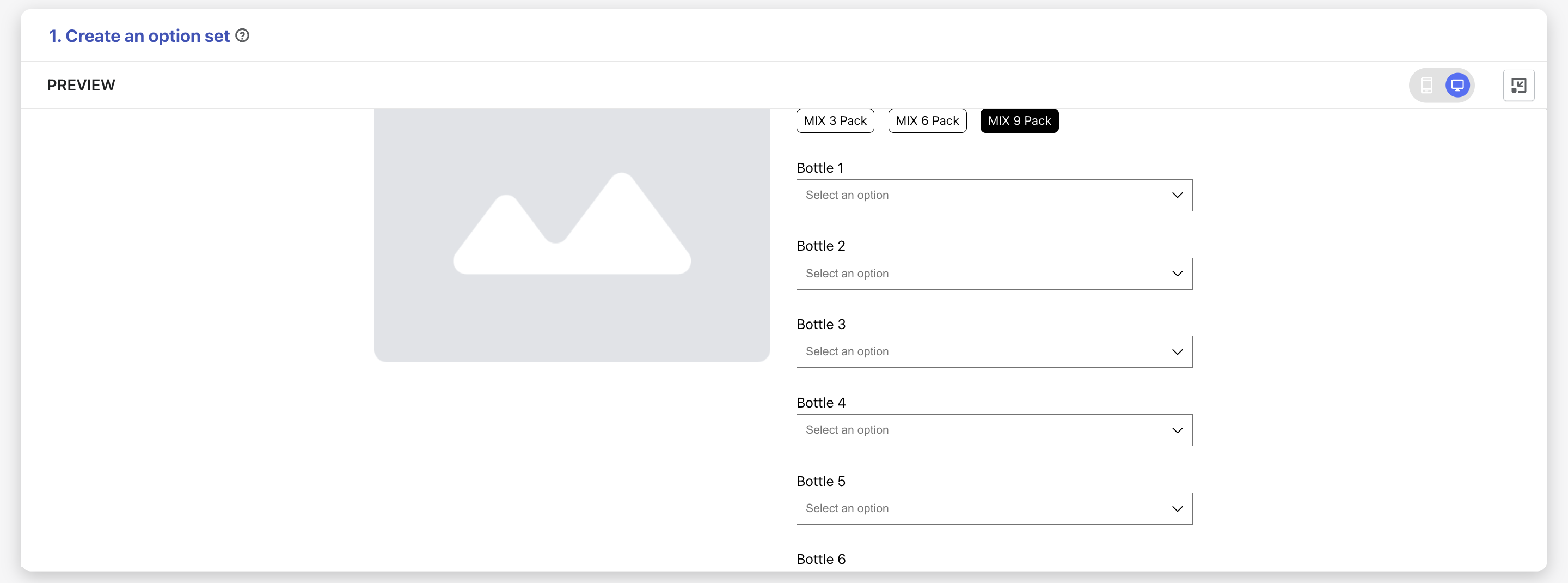The width and height of the screenshot is (1568, 583).
Task: Switch to mobile preview mode
Action: coord(1426,86)
